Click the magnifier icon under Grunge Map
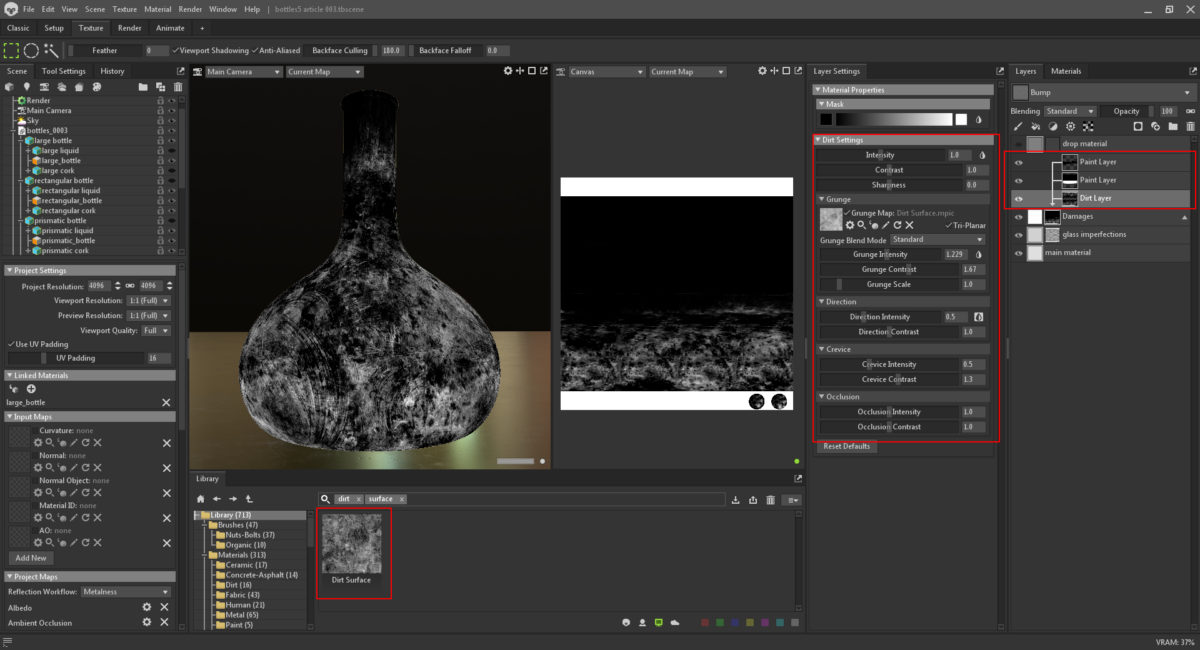This screenshot has height=650, width=1200. 861,225
